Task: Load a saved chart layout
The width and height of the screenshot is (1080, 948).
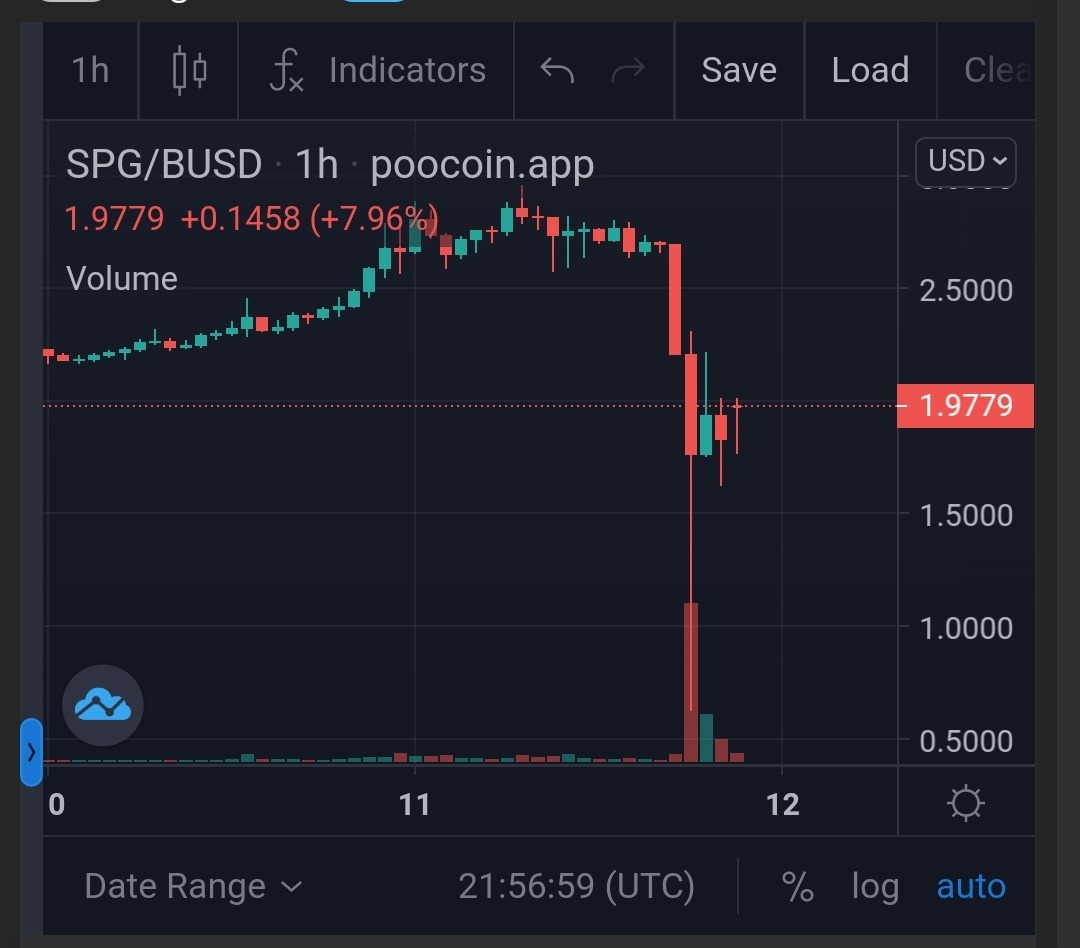Action: pos(870,70)
